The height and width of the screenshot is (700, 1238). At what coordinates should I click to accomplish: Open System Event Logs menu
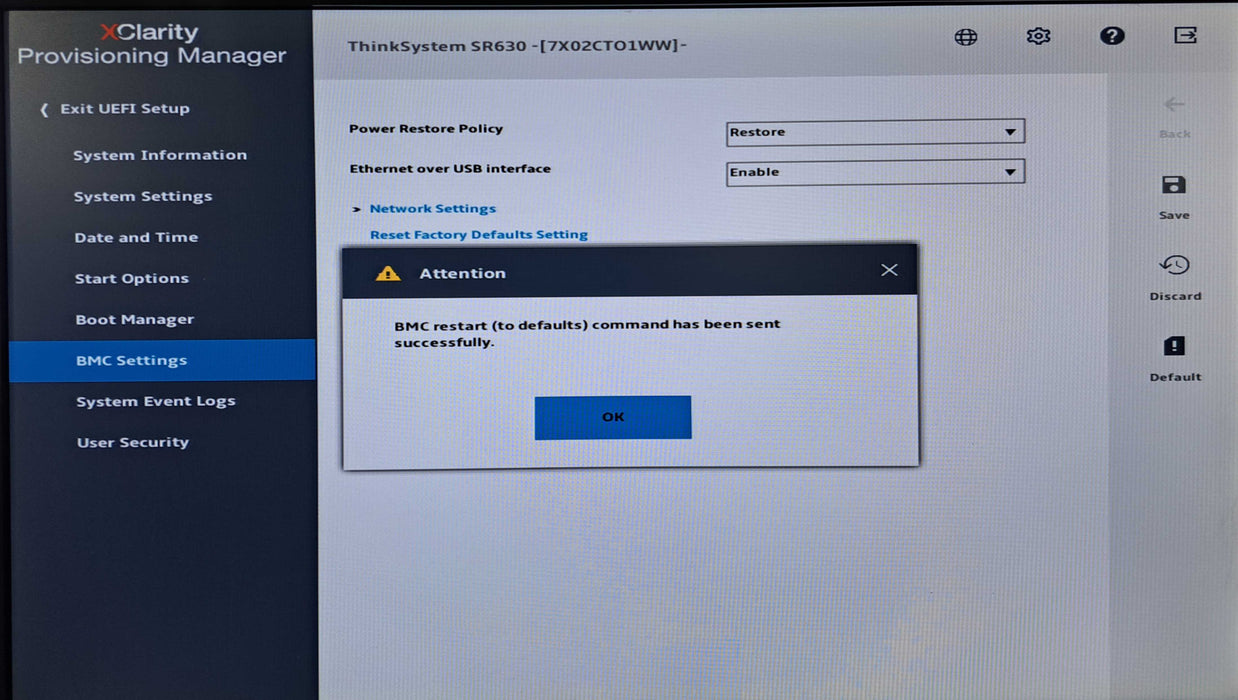pos(156,402)
